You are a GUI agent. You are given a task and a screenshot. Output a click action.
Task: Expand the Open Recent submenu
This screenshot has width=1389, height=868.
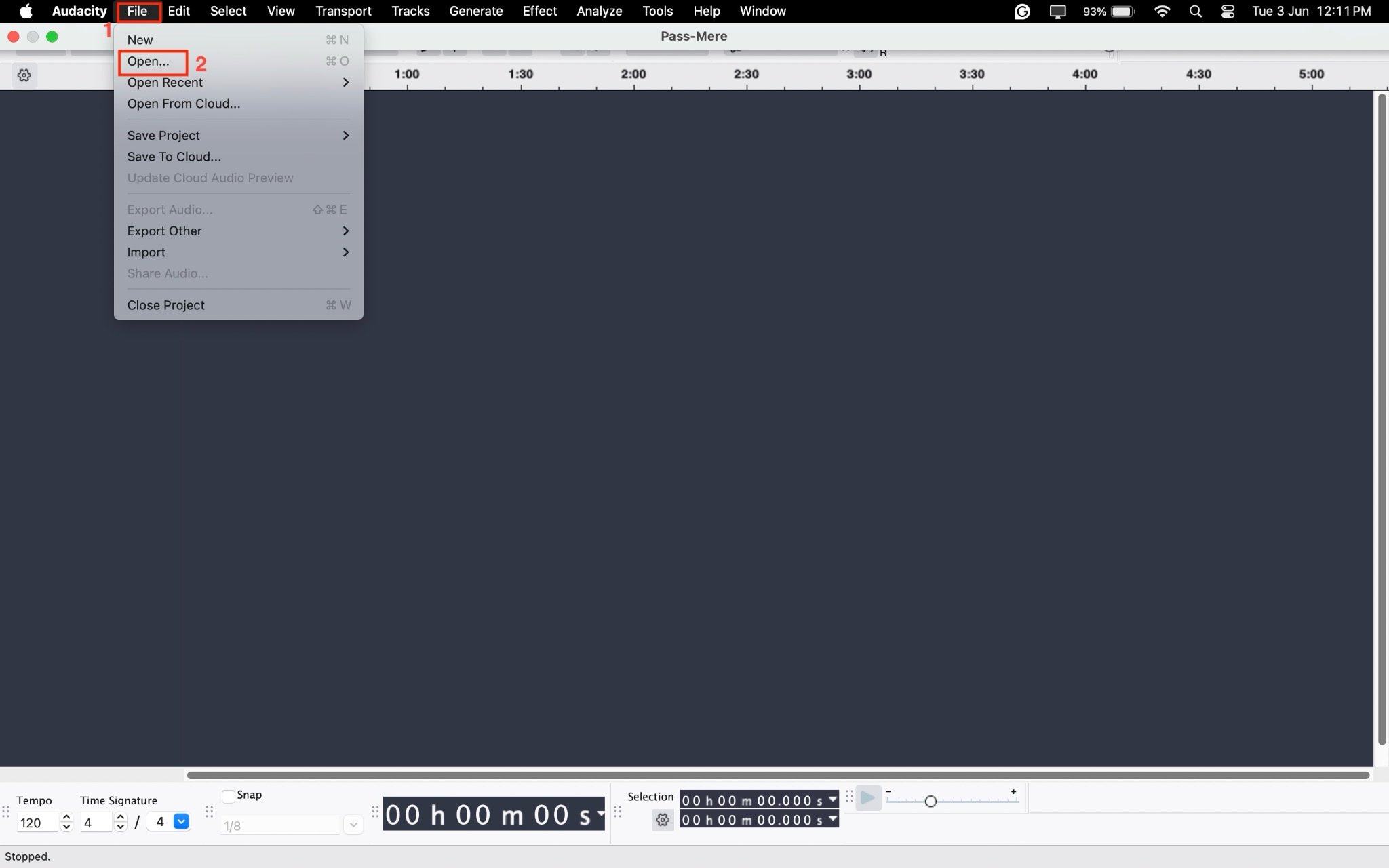[x=238, y=83]
